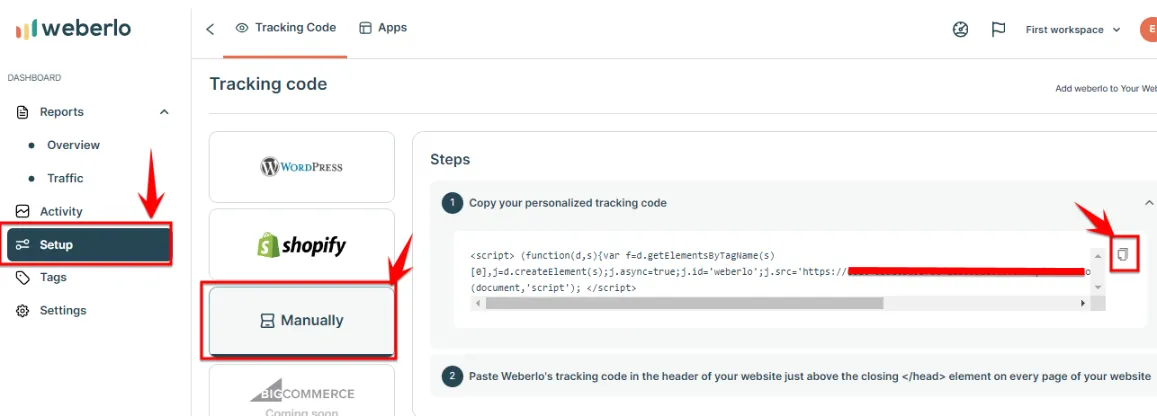Open the First workspace dropdown
The image size is (1157, 416).
(1073, 30)
